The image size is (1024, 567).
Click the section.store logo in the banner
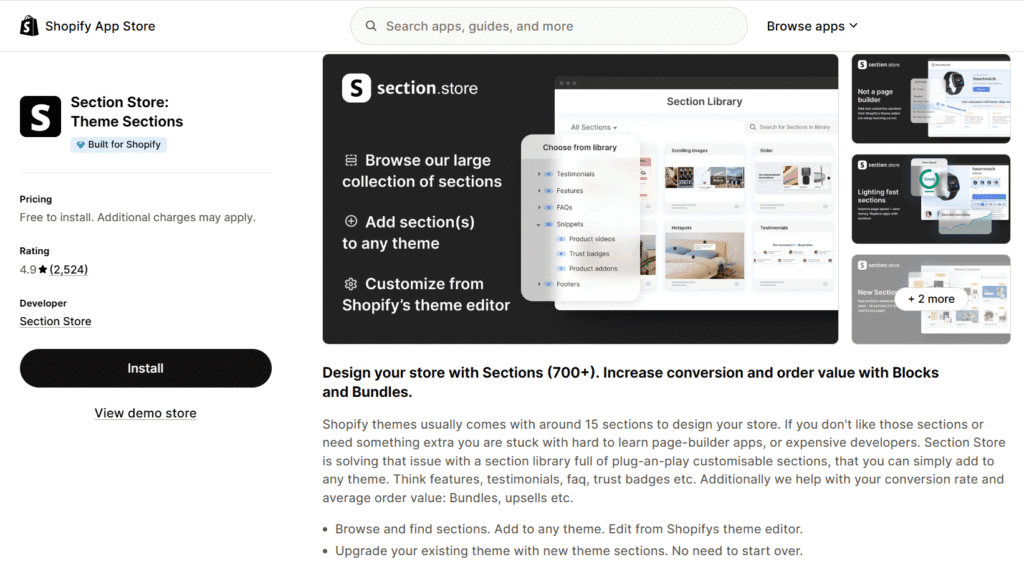tap(410, 88)
